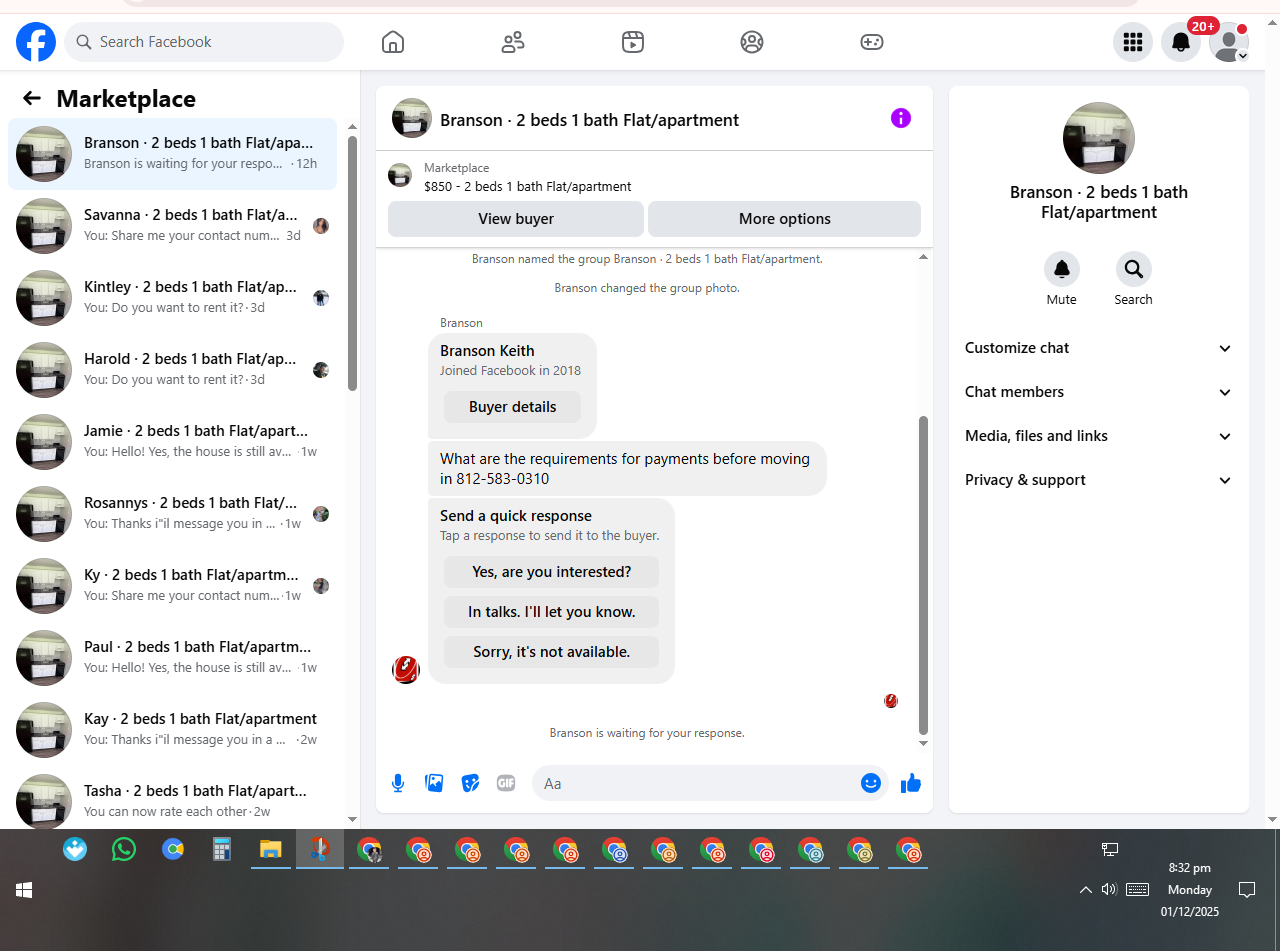Click the sender avatar beside quick responses
The image size is (1280, 951).
pos(406,670)
